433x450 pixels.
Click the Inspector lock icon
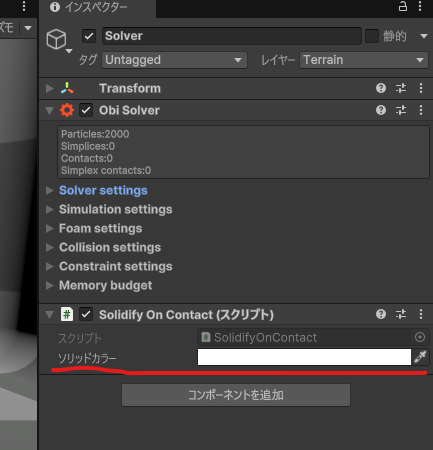click(x=403, y=6)
